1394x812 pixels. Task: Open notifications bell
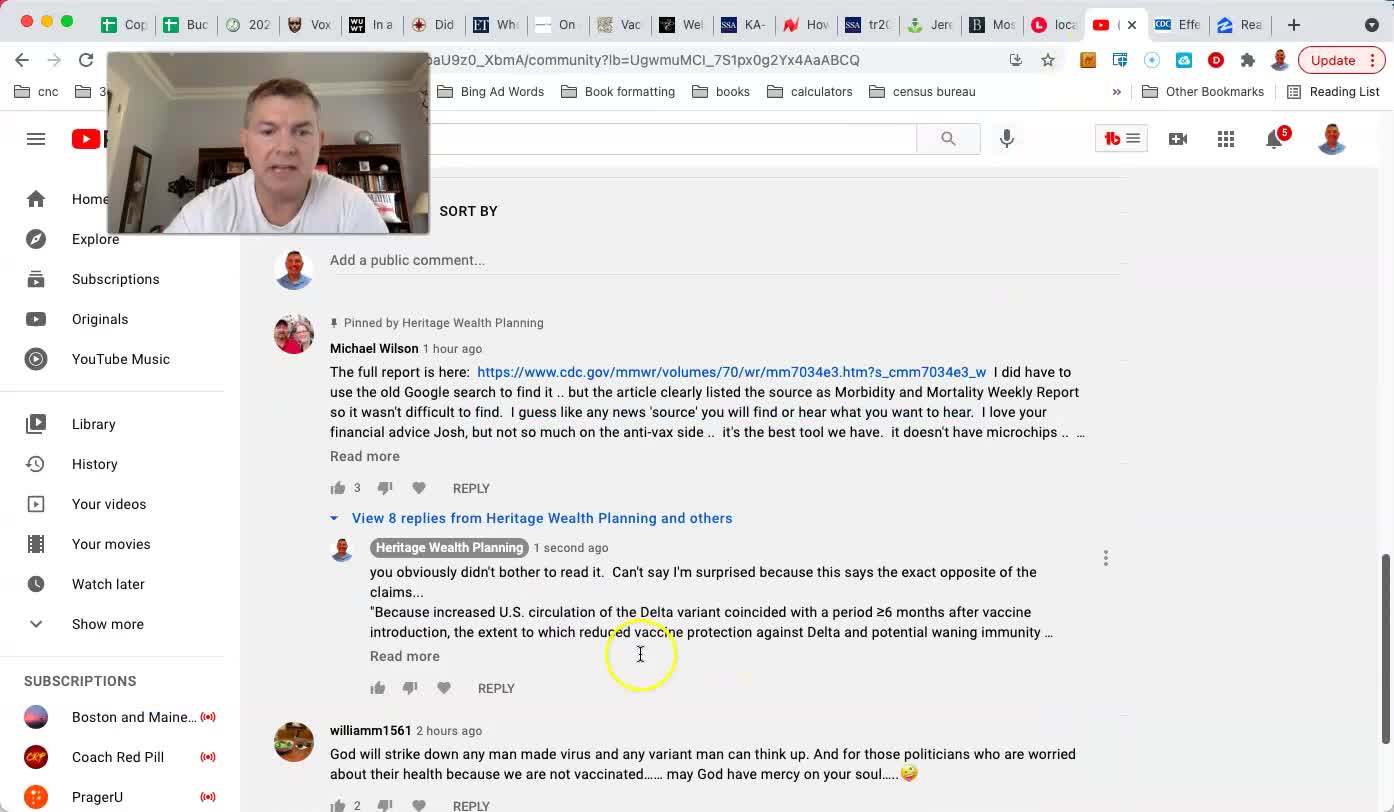tap(1275, 139)
